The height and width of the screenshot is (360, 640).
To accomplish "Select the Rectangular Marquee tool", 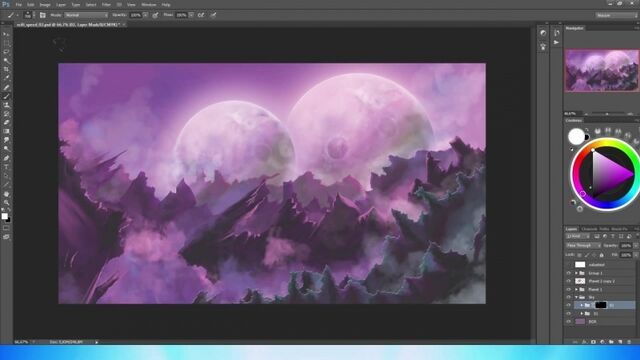I will [x=6, y=43].
